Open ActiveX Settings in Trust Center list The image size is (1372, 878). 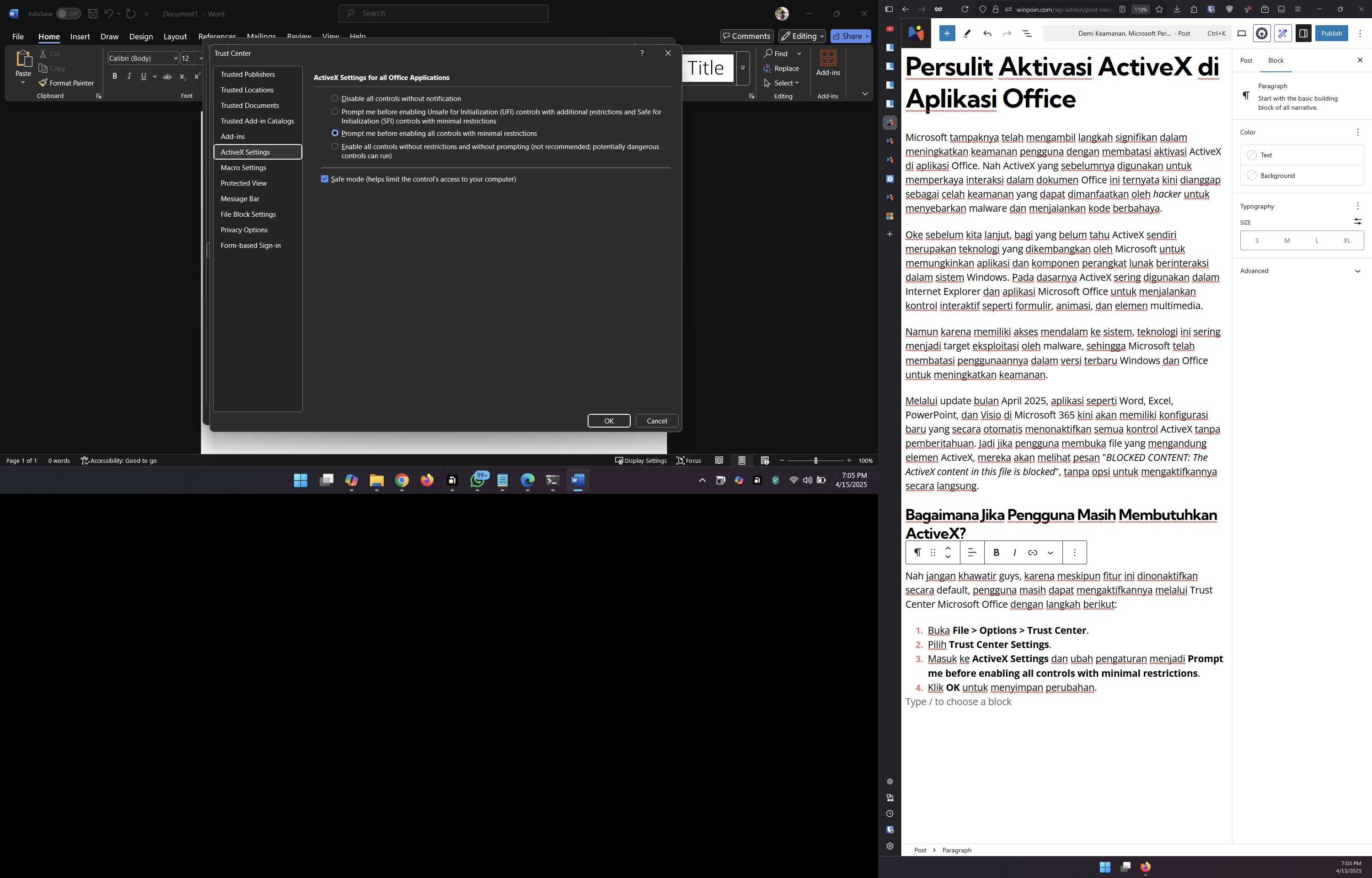pyautogui.click(x=257, y=152)
